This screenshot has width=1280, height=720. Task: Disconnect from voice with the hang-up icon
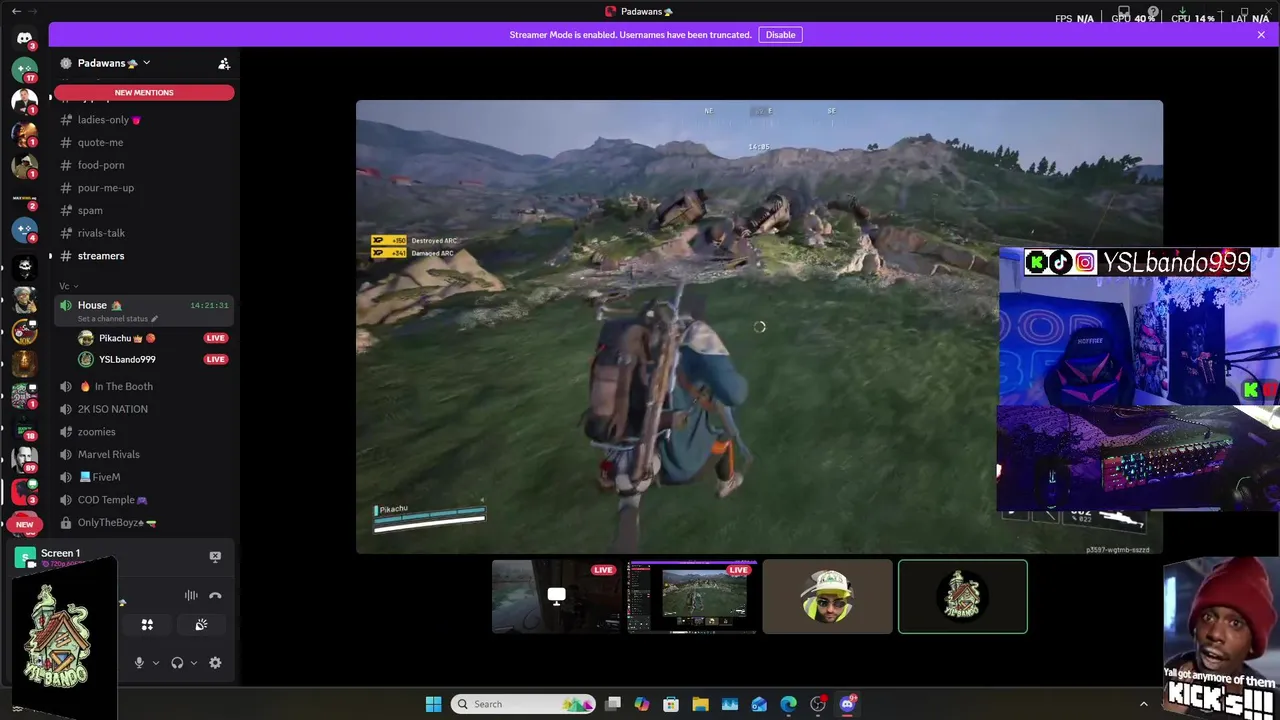click(x=215, y=596)
